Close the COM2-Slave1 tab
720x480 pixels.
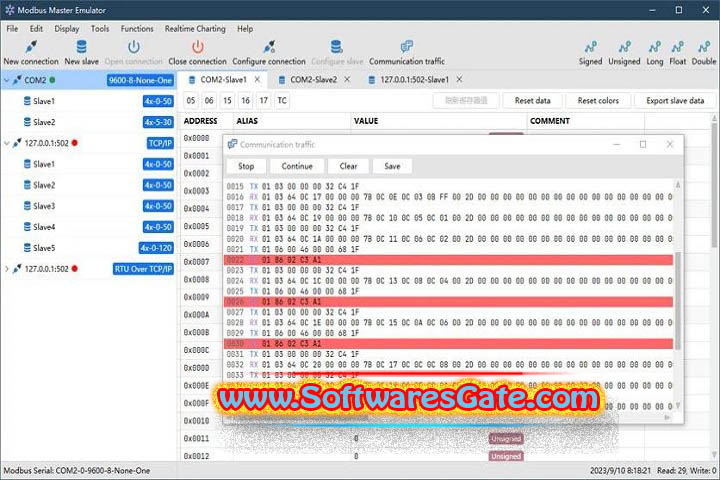point(258,80)
